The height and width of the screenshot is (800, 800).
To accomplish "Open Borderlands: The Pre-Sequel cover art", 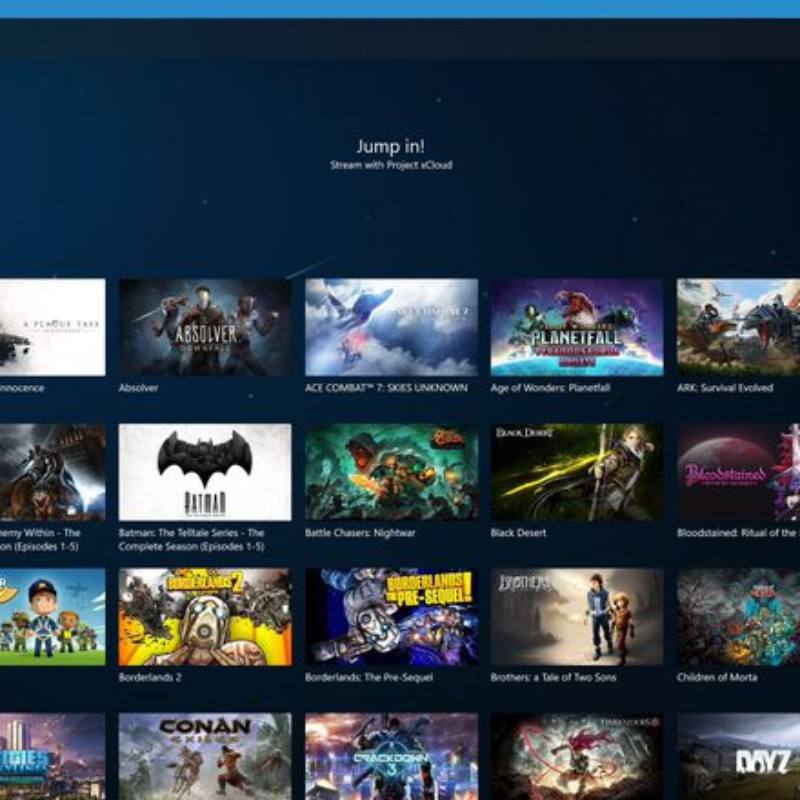I will pyautogui.click(x=391, y=617).
